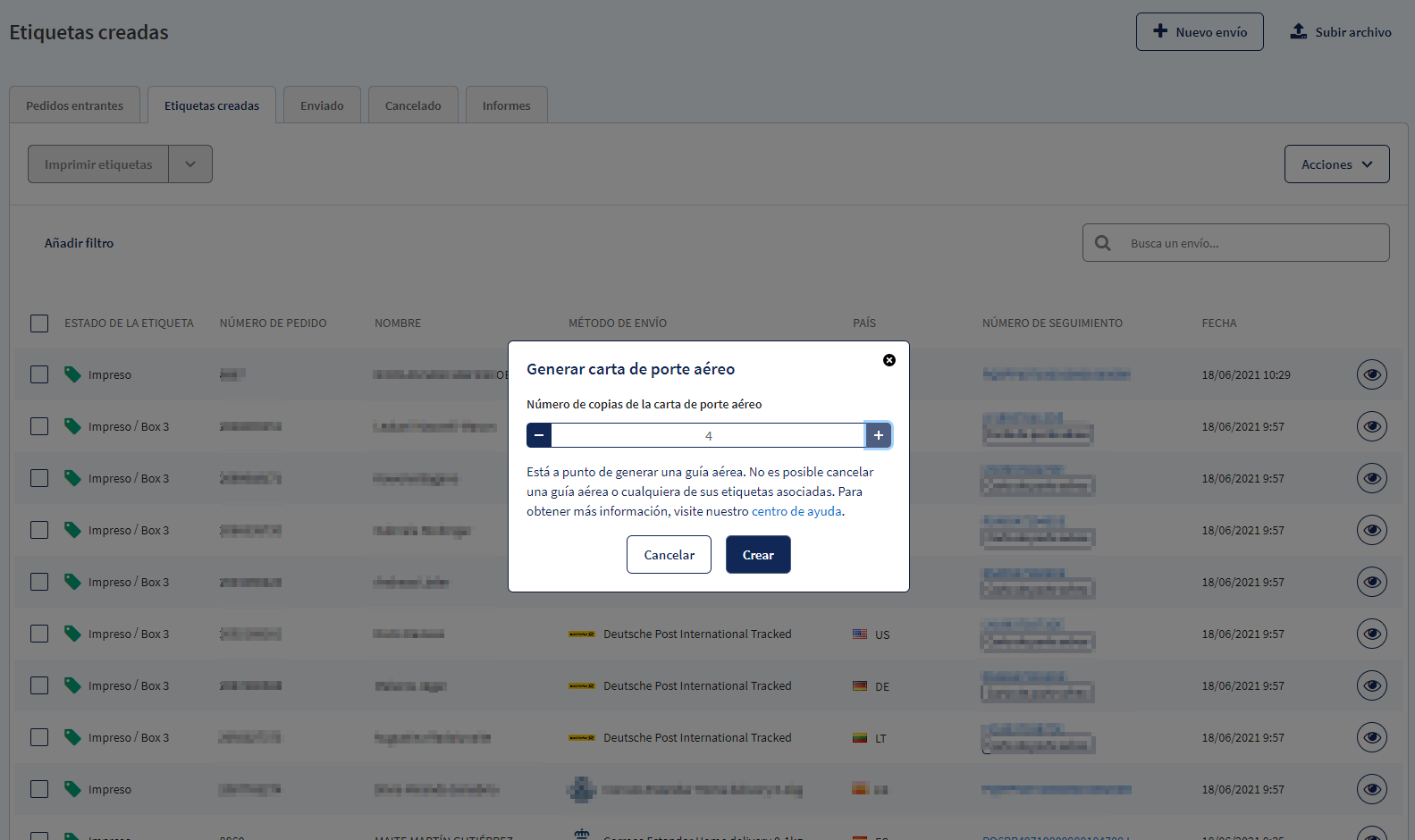Check the fourth Impreso / Box 3 row
This screenshot has width=1415, height=840.
(39, 582)
